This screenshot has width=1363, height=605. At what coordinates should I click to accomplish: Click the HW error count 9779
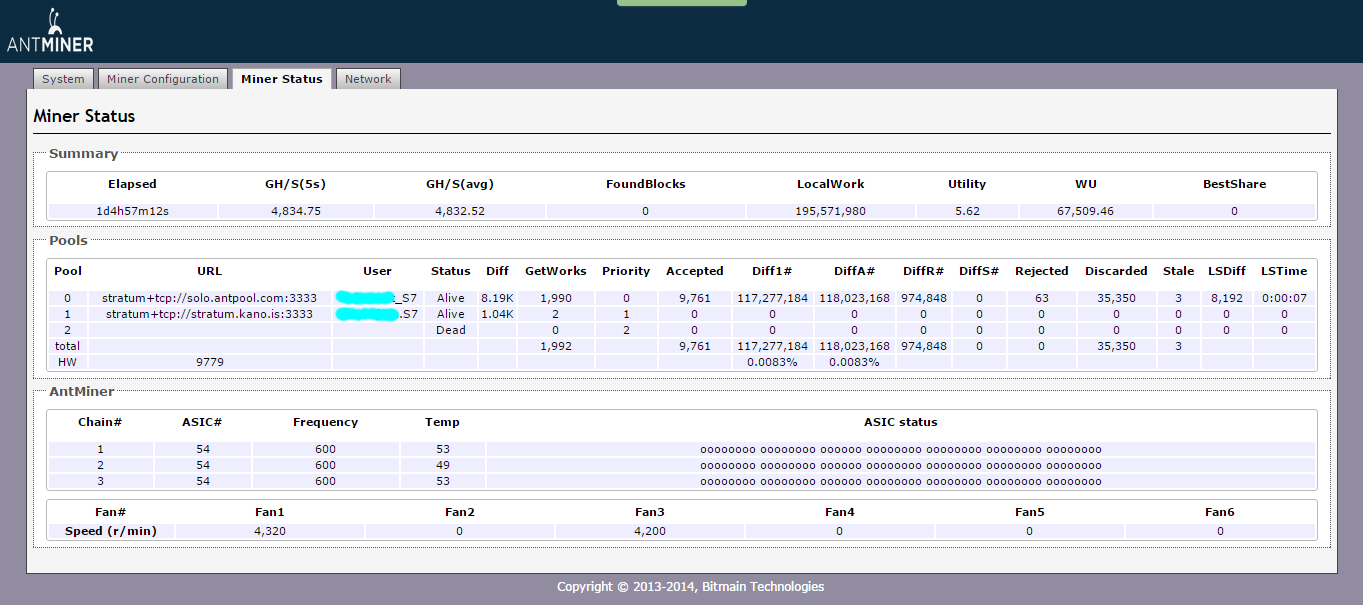pos(209,362)
